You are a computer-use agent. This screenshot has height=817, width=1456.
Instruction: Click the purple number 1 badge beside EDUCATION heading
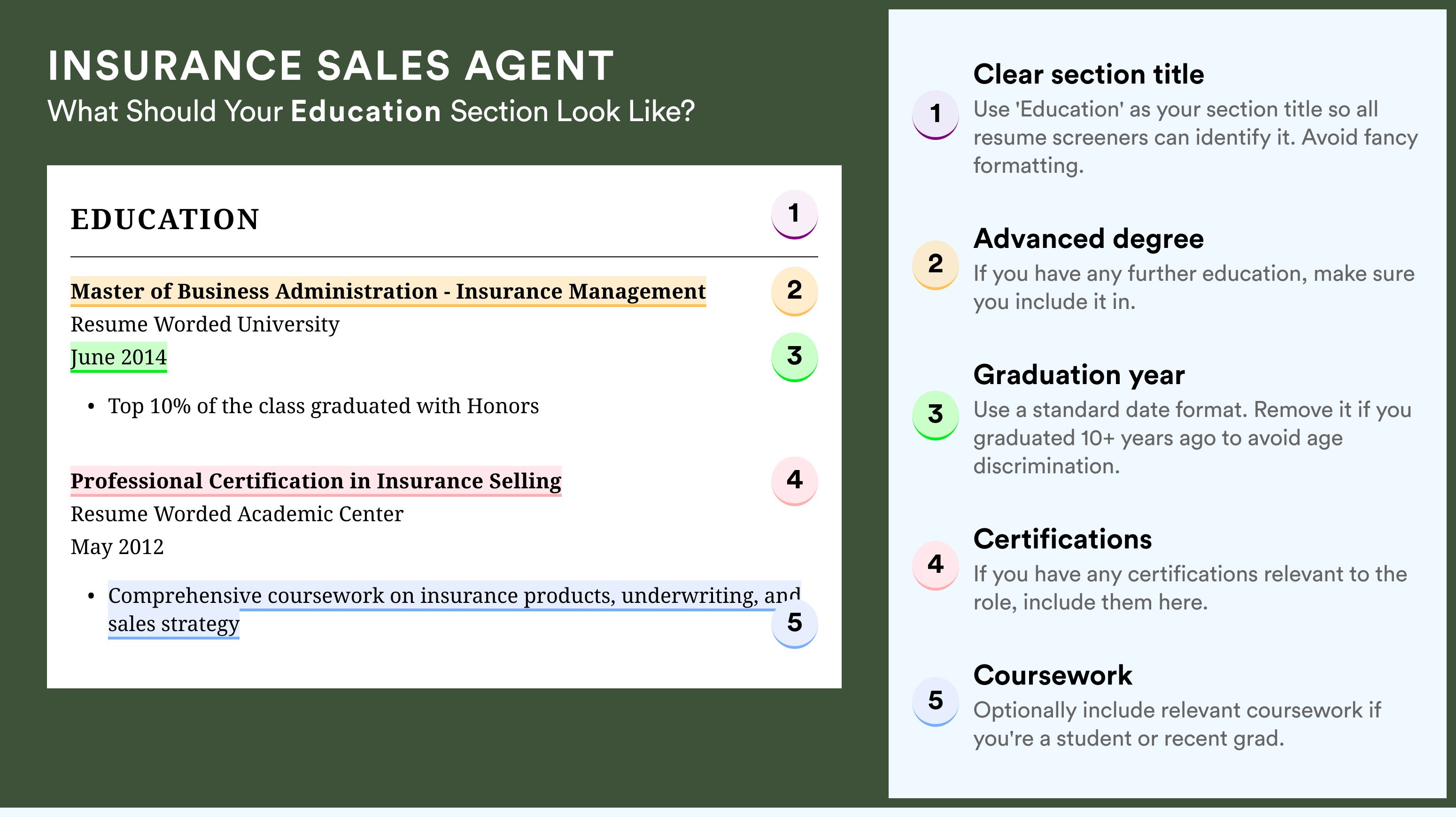(x=794, y=214)
